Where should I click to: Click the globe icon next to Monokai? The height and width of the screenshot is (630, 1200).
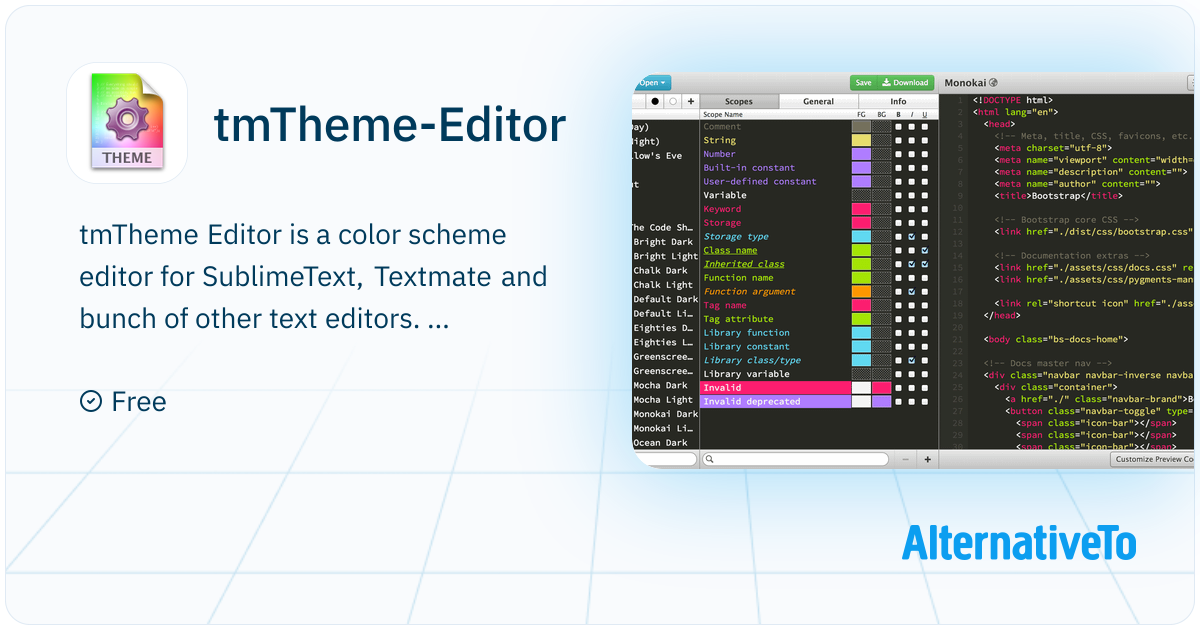point(993,83)
